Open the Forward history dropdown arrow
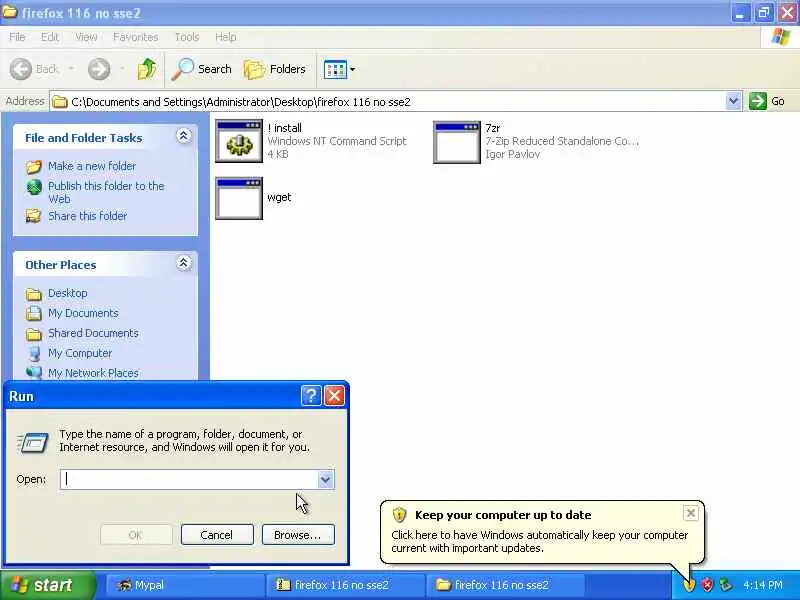Image resolution: width=800 pixels, height=600 pixels. click(122, 69)
